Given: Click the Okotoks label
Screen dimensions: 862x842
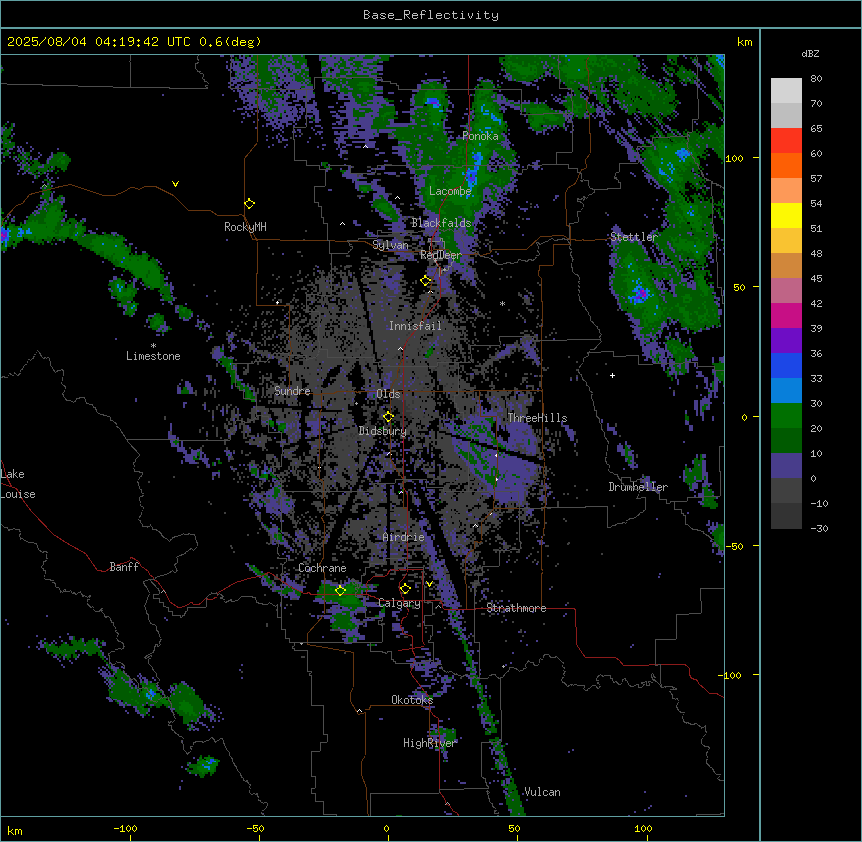Looking at the screenshot, I should 412,700.
